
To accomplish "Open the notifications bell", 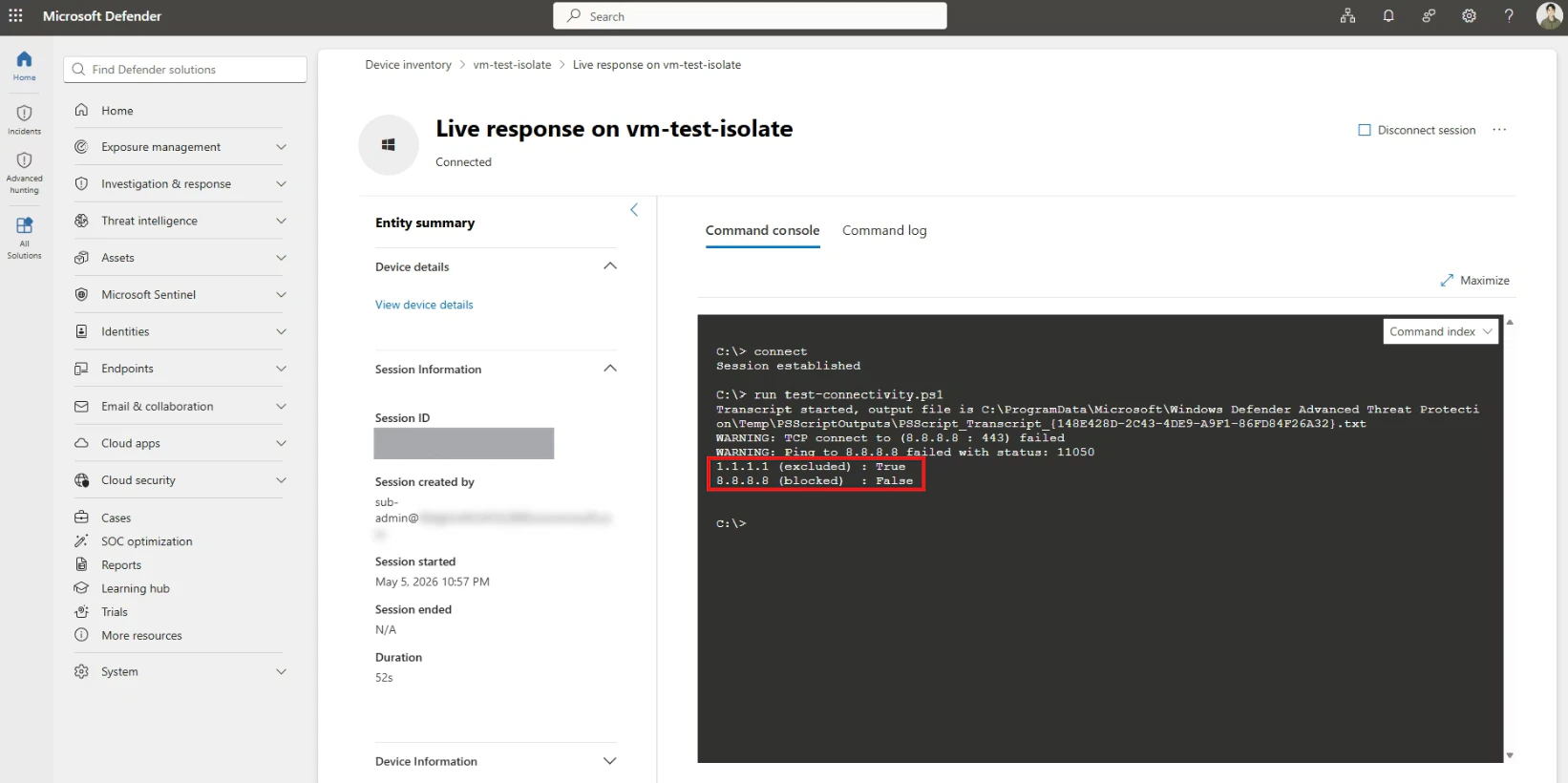I will pos(1388,16).
